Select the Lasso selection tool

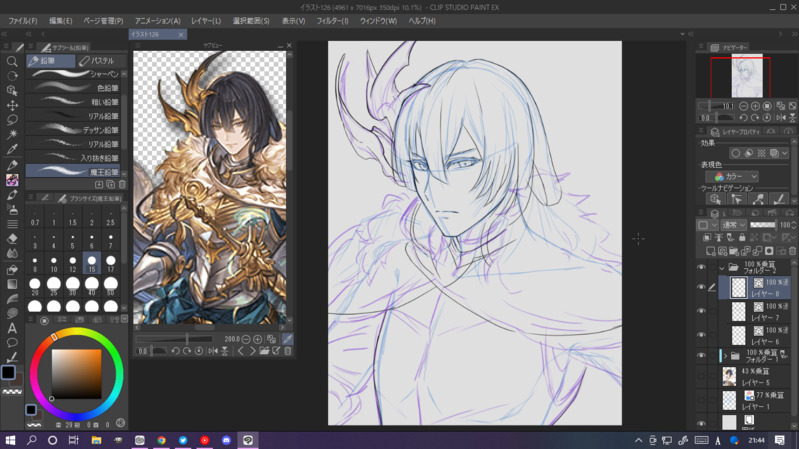(x=12, y=120)
